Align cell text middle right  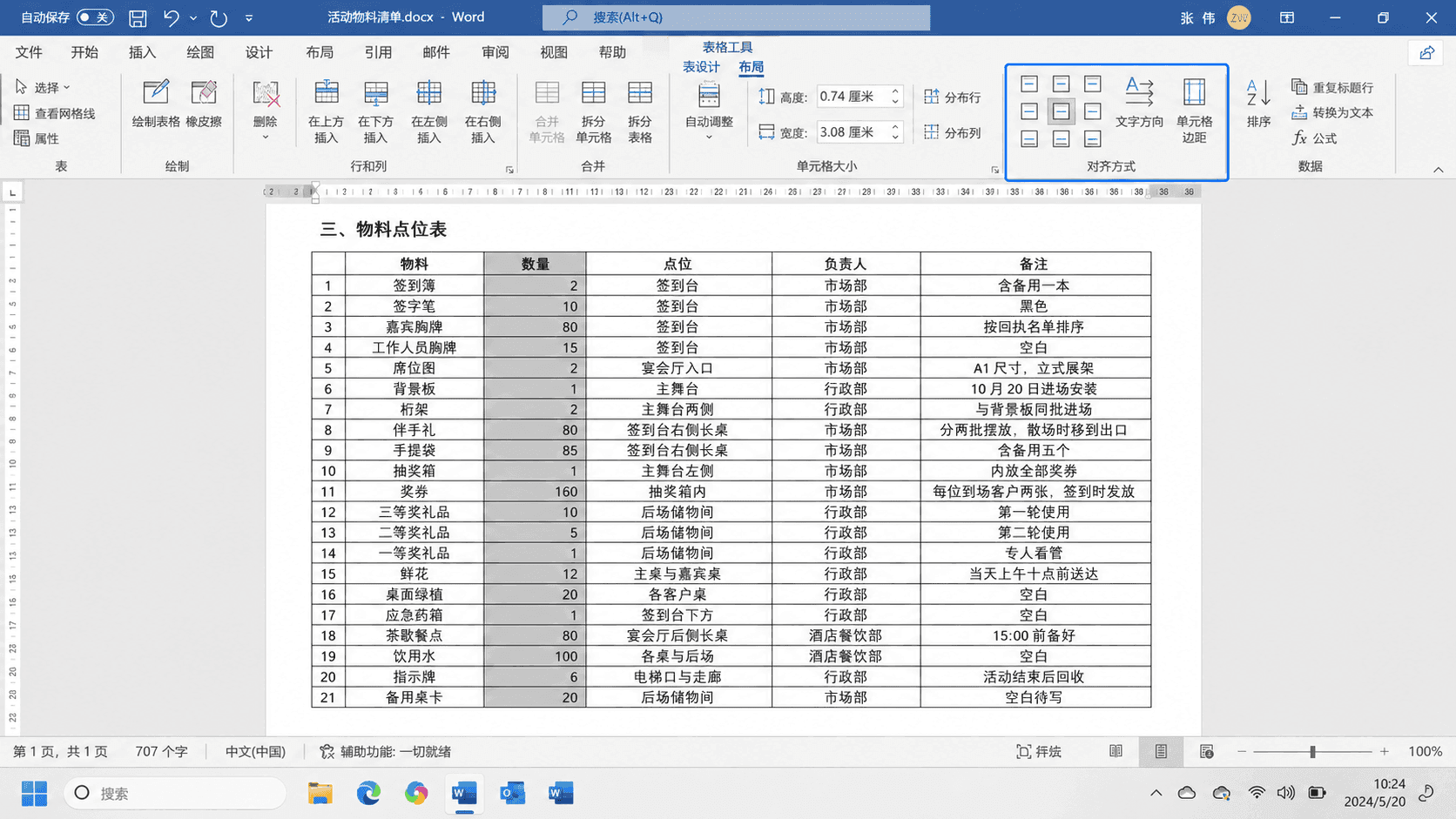(1092, 111)
